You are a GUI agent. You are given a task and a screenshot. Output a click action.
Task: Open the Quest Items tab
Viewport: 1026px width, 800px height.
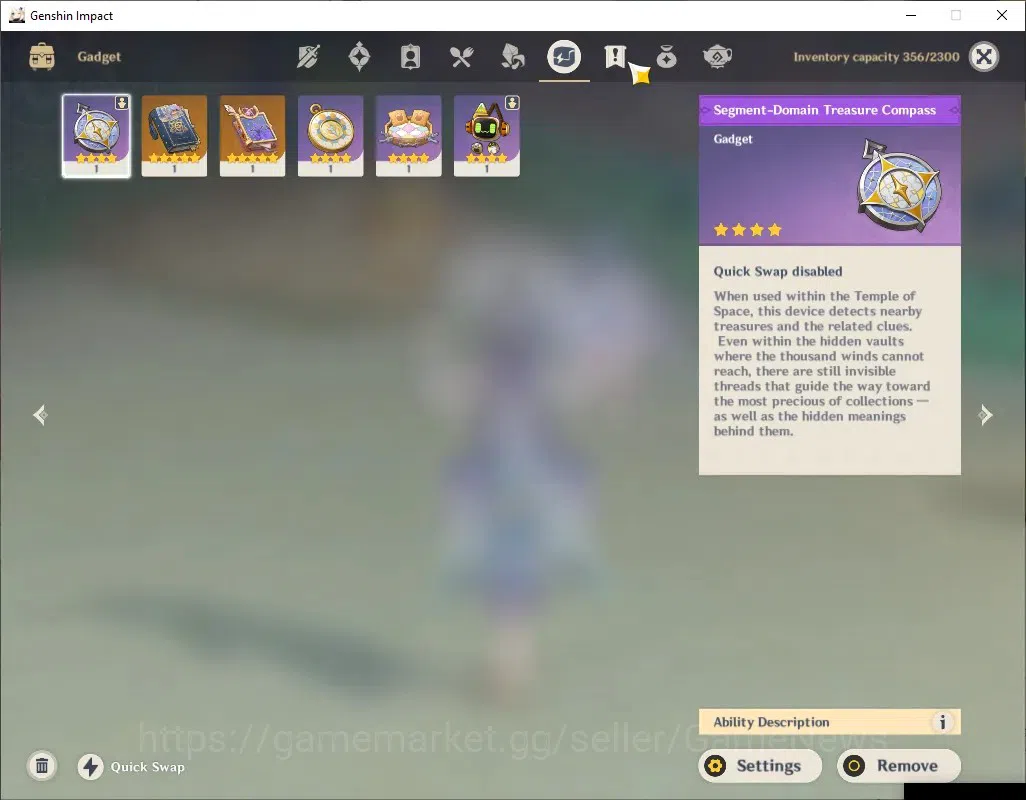615,57
